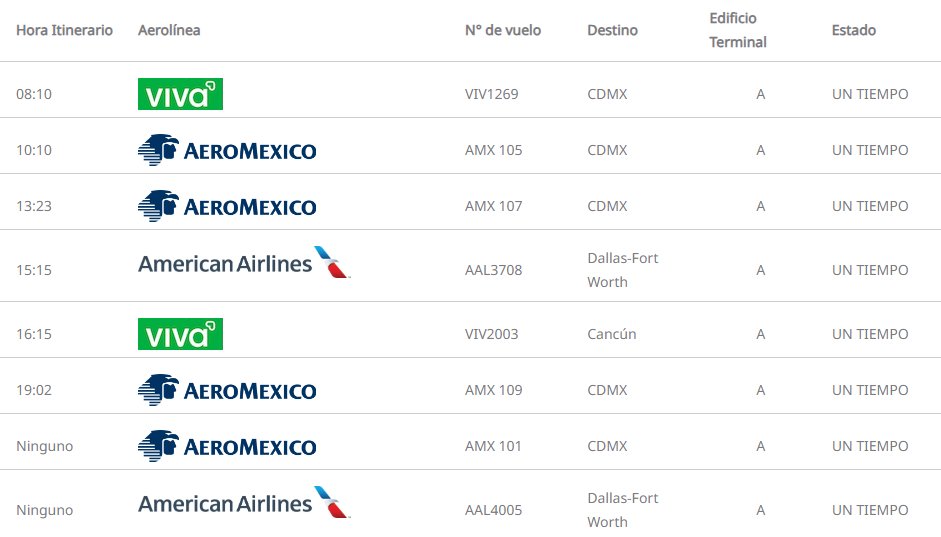Select flight number VIV2003
The image size is (941, 537).
click(492, 334)
